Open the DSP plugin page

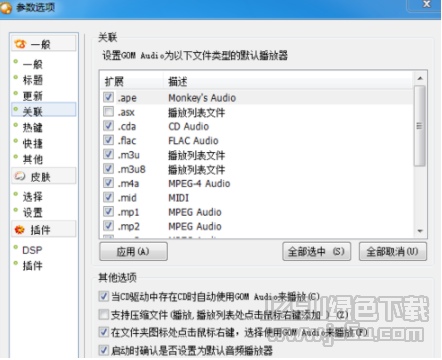(32, 250)
